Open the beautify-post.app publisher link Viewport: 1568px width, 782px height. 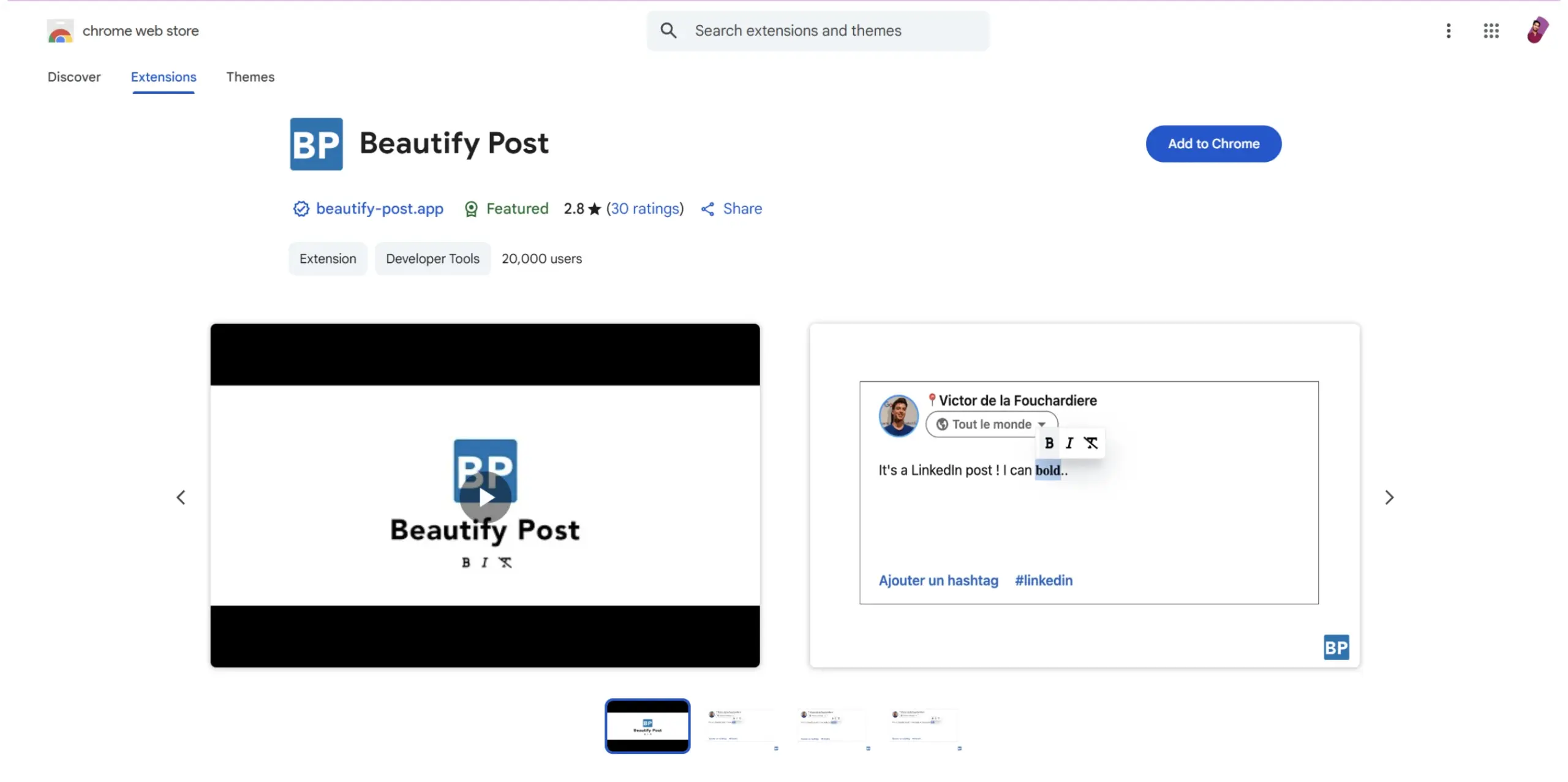click(379, 208)
